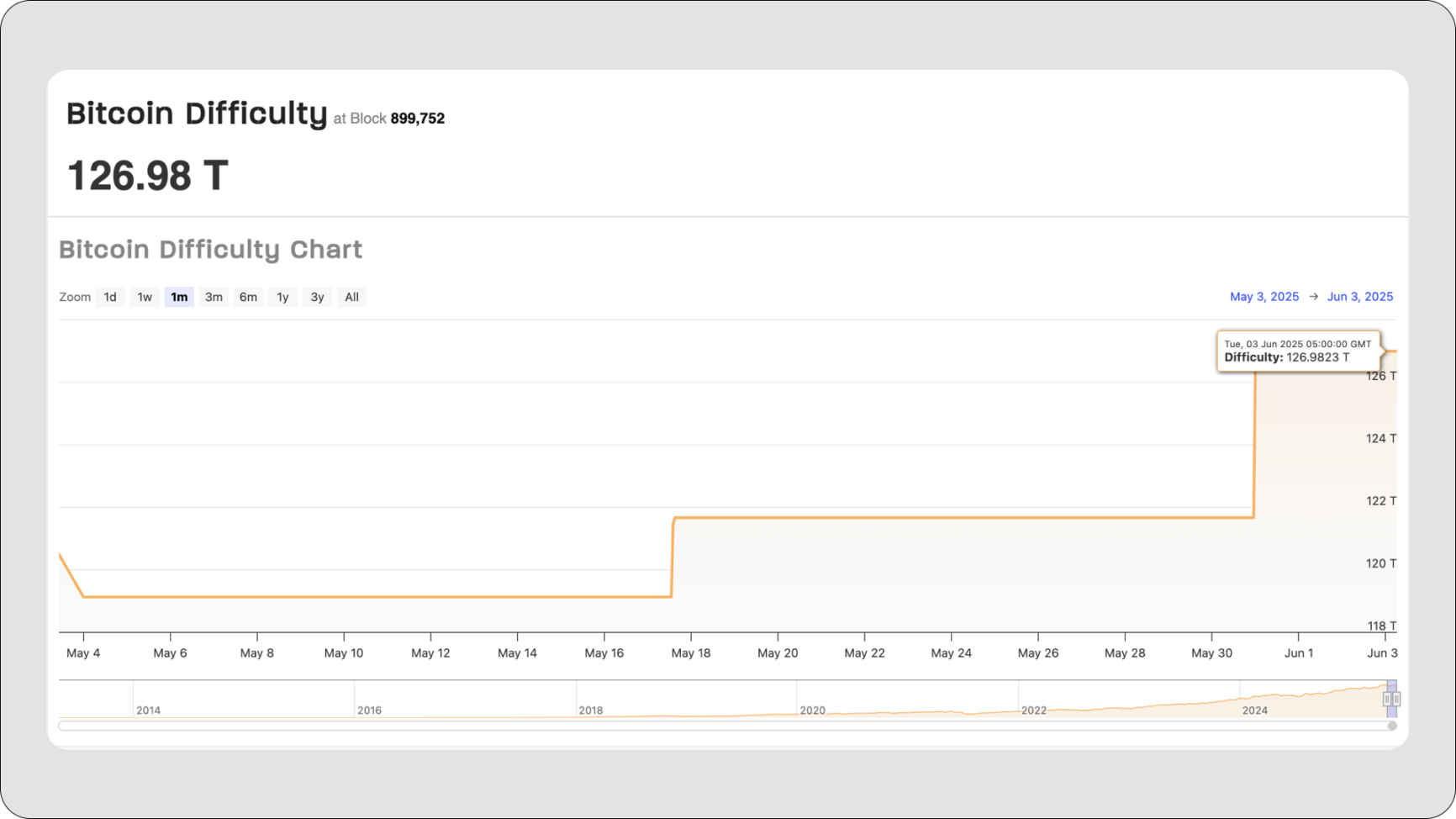Click the difficulty tooltip for 03 Jun
1456x819 pixels.
click(x=1297, y=351)
